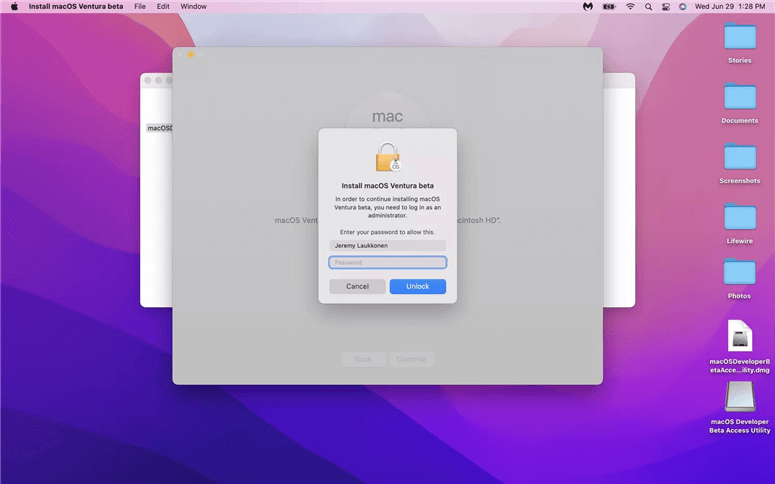Click the dimmed Back button in installer
The image size is (775, 484).
click(x=363, y=359)
